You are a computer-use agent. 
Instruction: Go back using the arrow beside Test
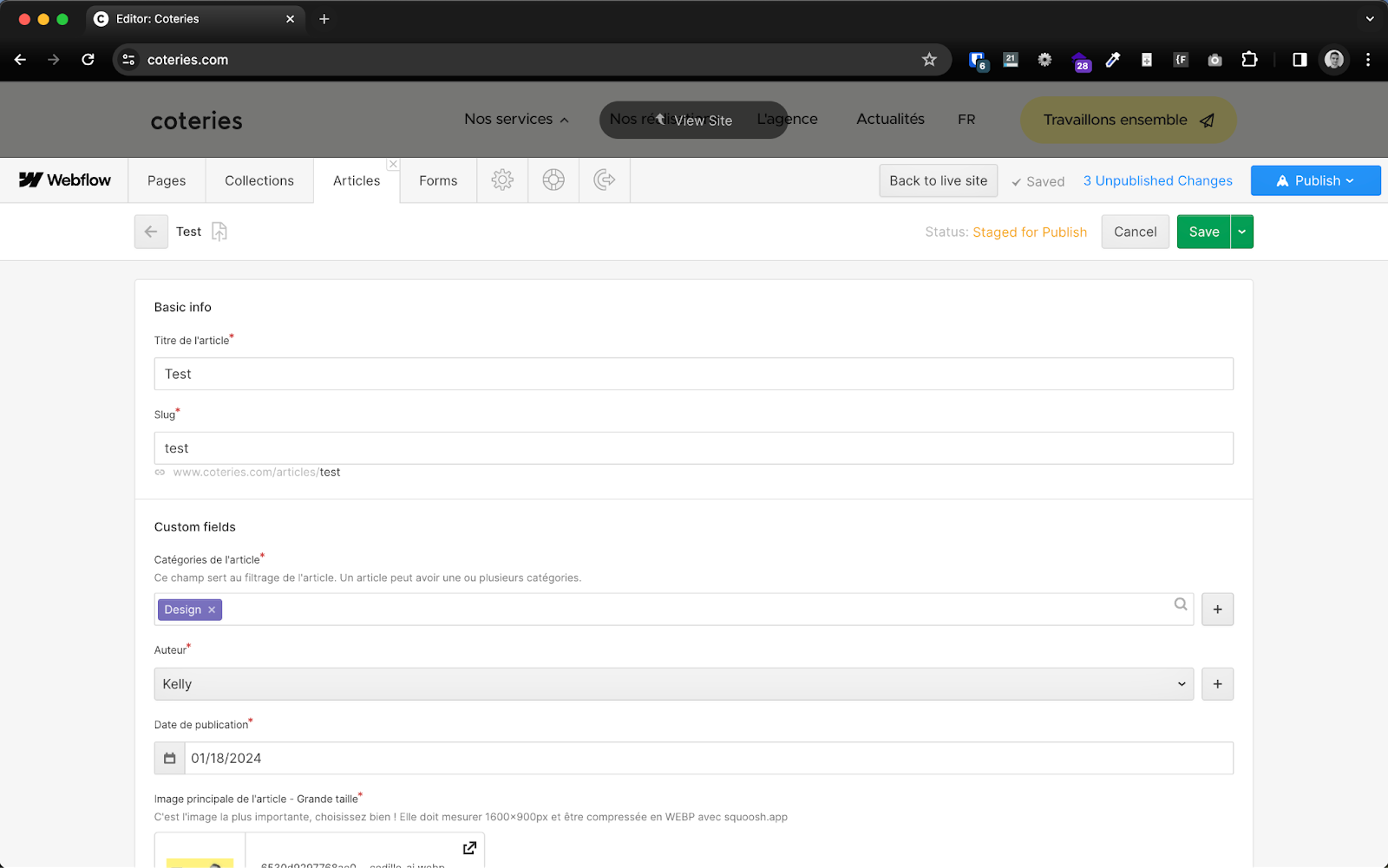151,232
